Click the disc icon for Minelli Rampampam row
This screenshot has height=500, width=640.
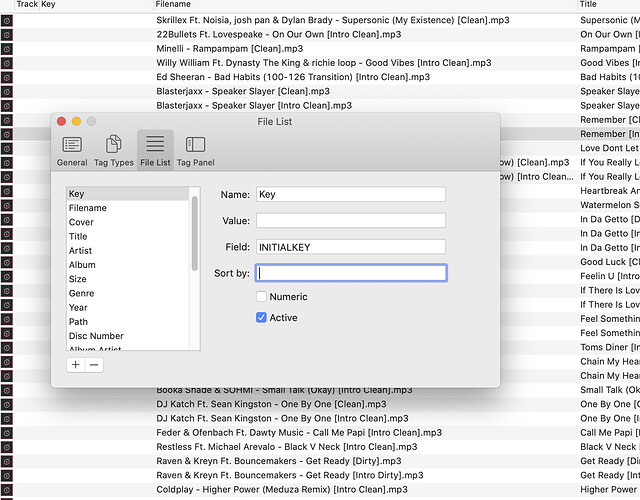pos(7,49)
